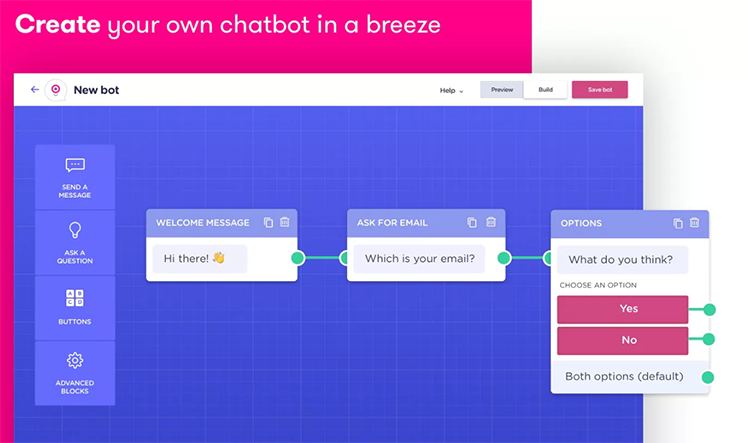
Task: Delete the Options block
Action: 695,222
